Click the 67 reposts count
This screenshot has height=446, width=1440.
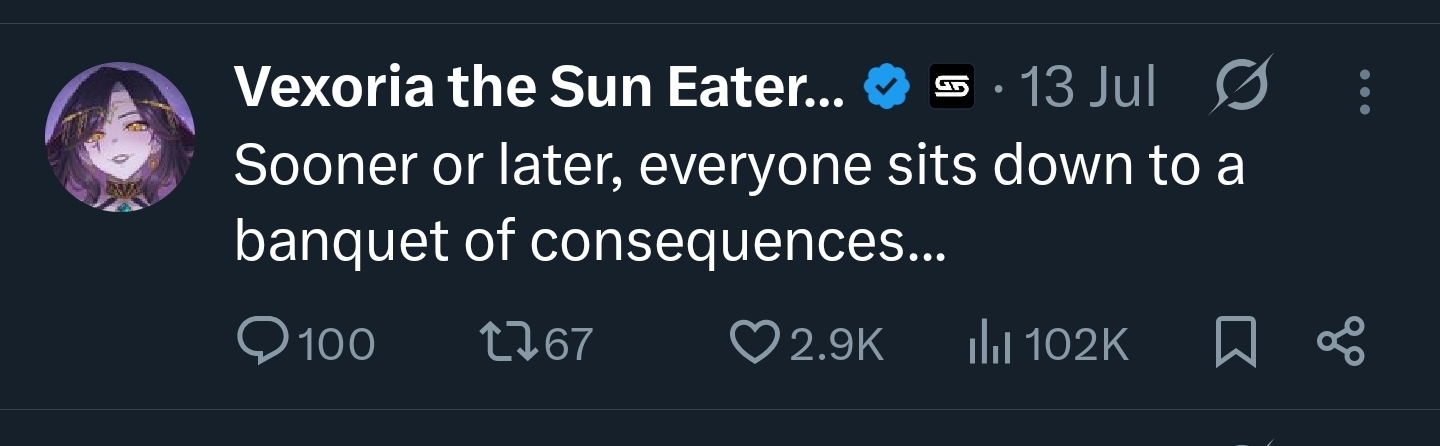[x=569, y=345]
